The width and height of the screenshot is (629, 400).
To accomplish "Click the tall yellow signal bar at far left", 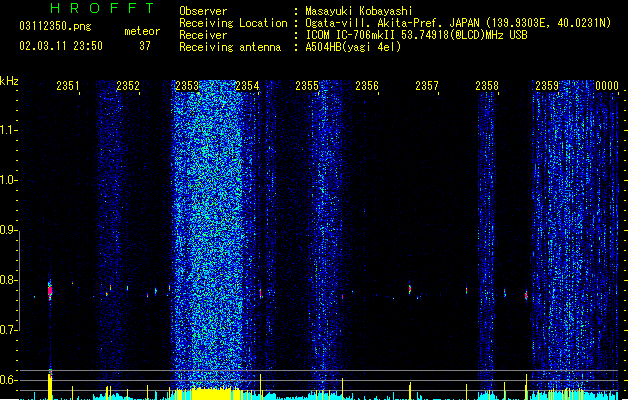I will (50, 386).
